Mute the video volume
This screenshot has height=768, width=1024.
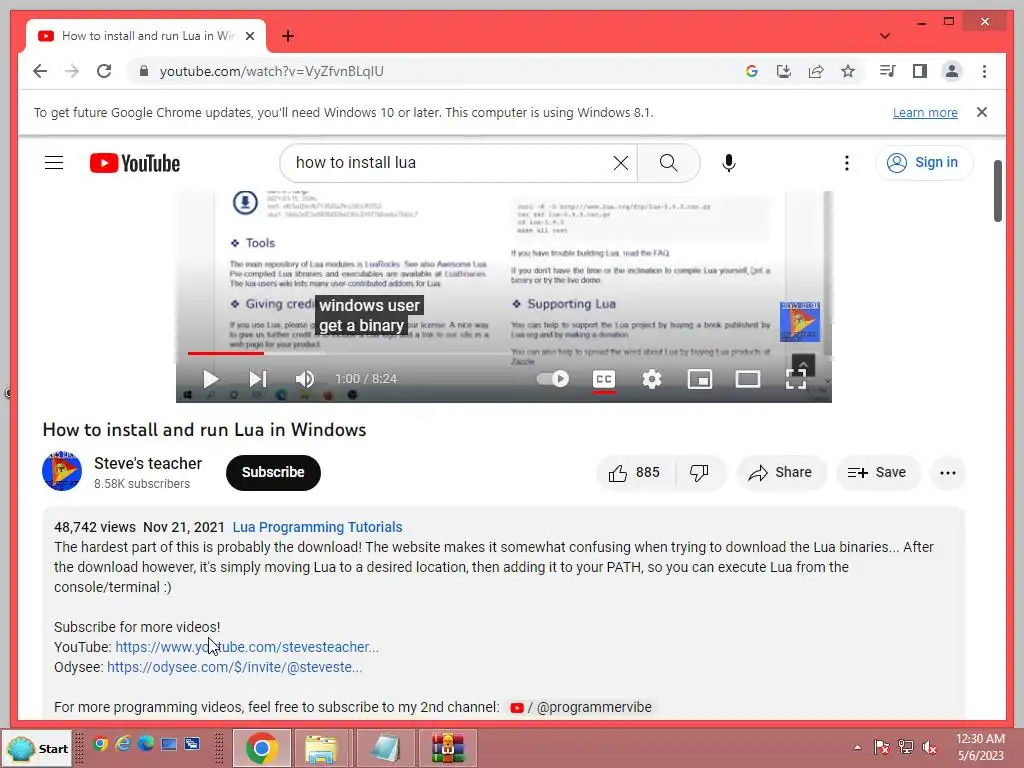tap(305, 379)
